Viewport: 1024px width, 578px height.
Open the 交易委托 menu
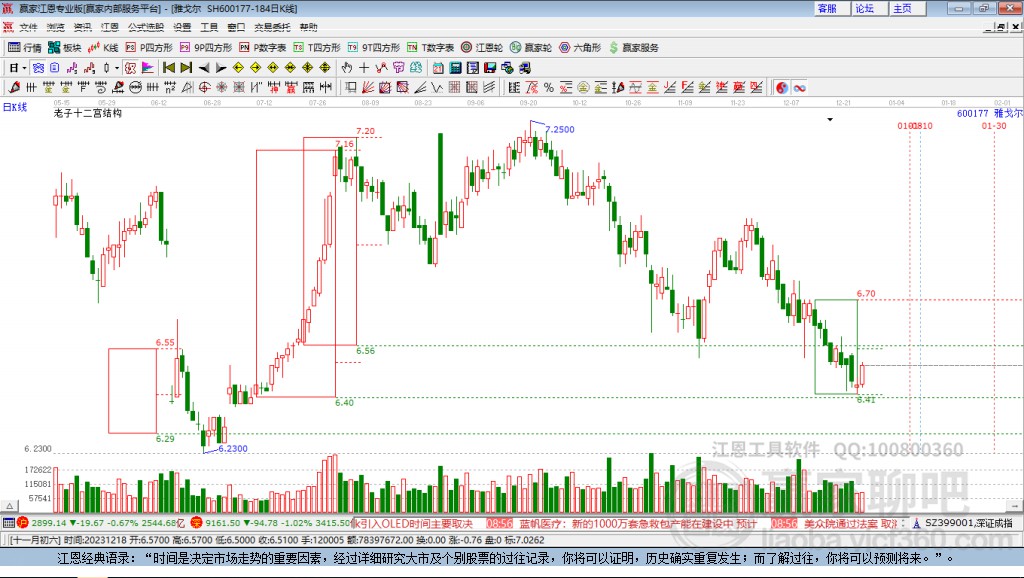pyautogui.click(x=272, y=27)
